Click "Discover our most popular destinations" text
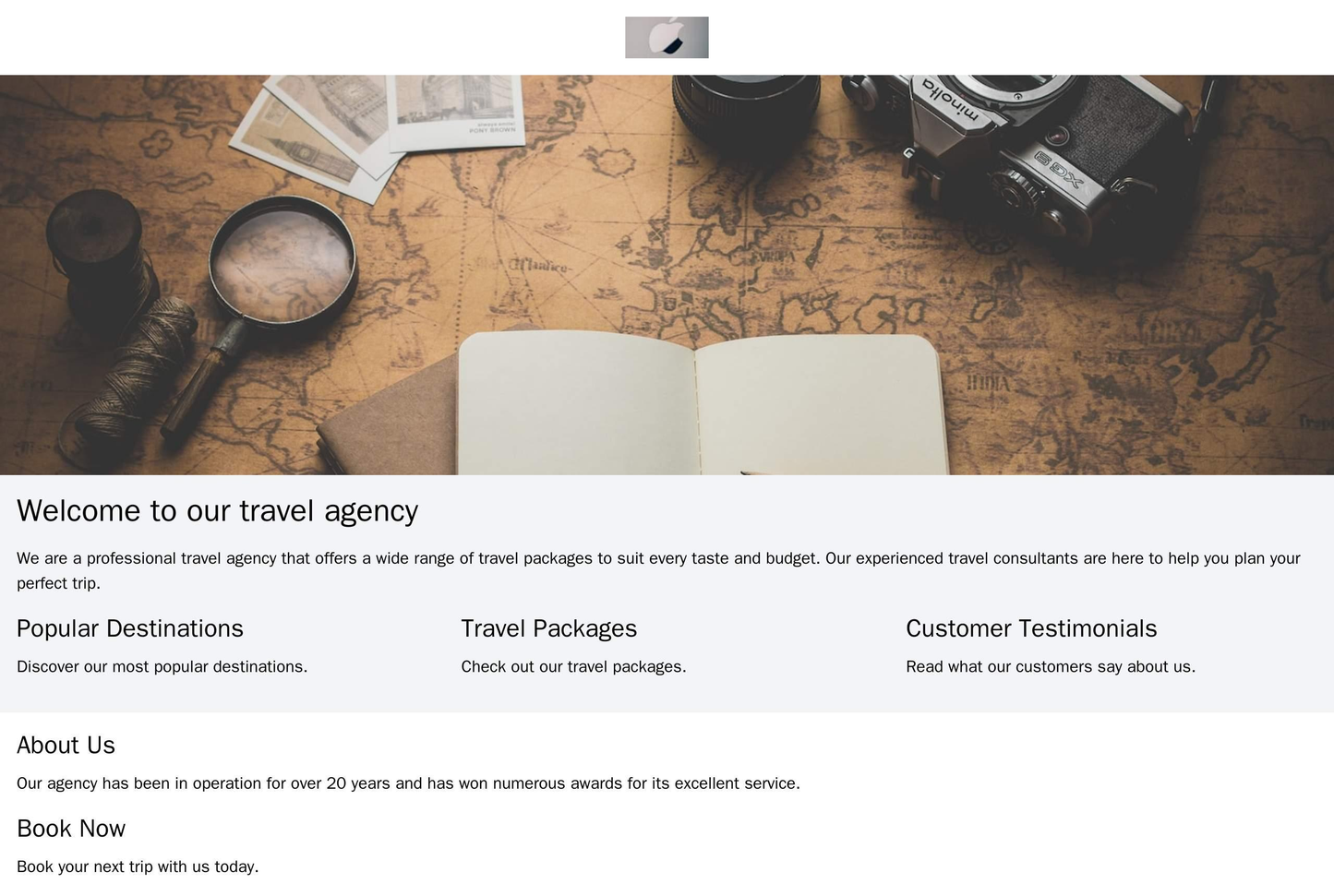Image resolution: width=1334 pixels, height=896 pixels. (x=162, y=666)
